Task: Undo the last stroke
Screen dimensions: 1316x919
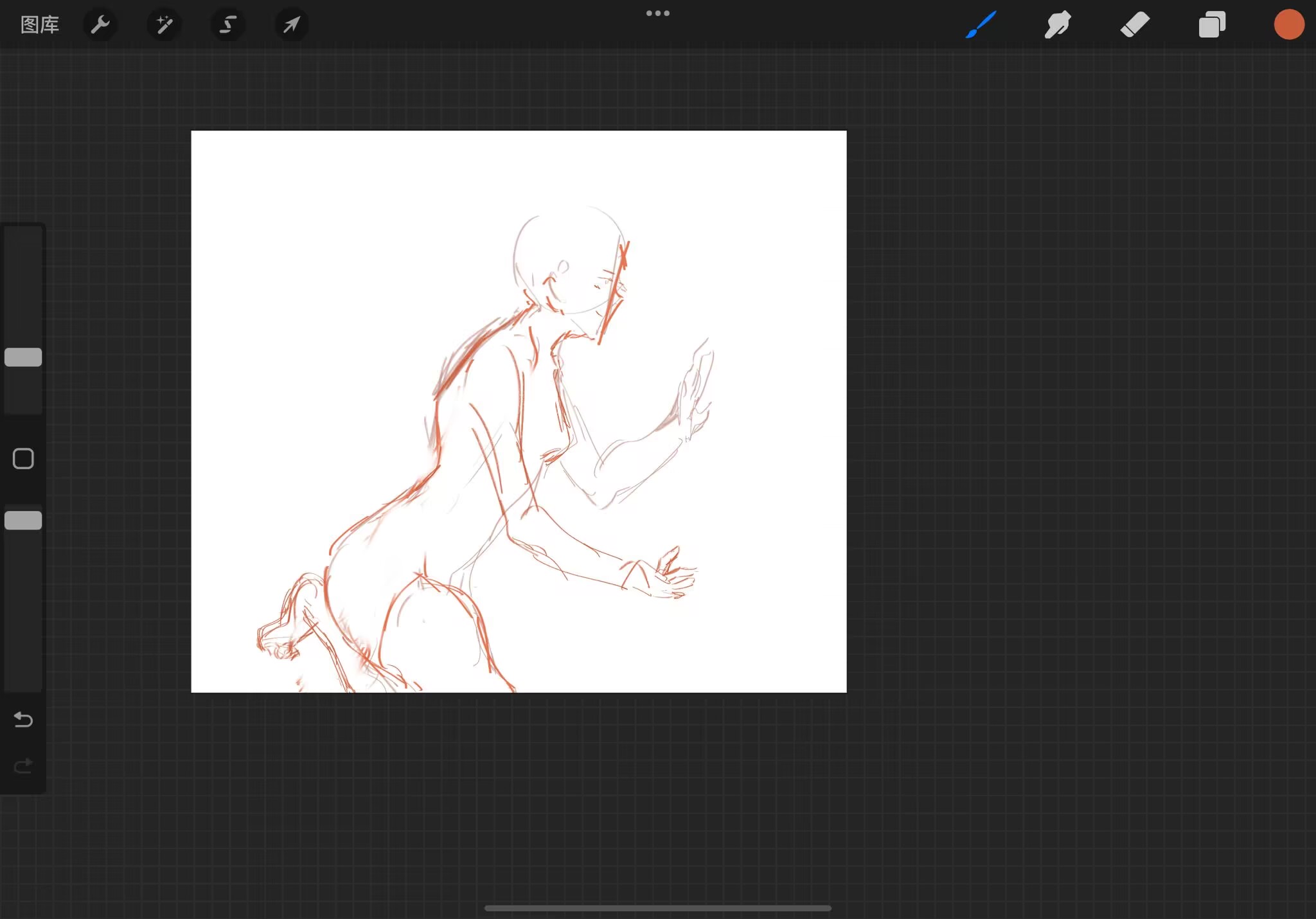Action: click(23, 719)
